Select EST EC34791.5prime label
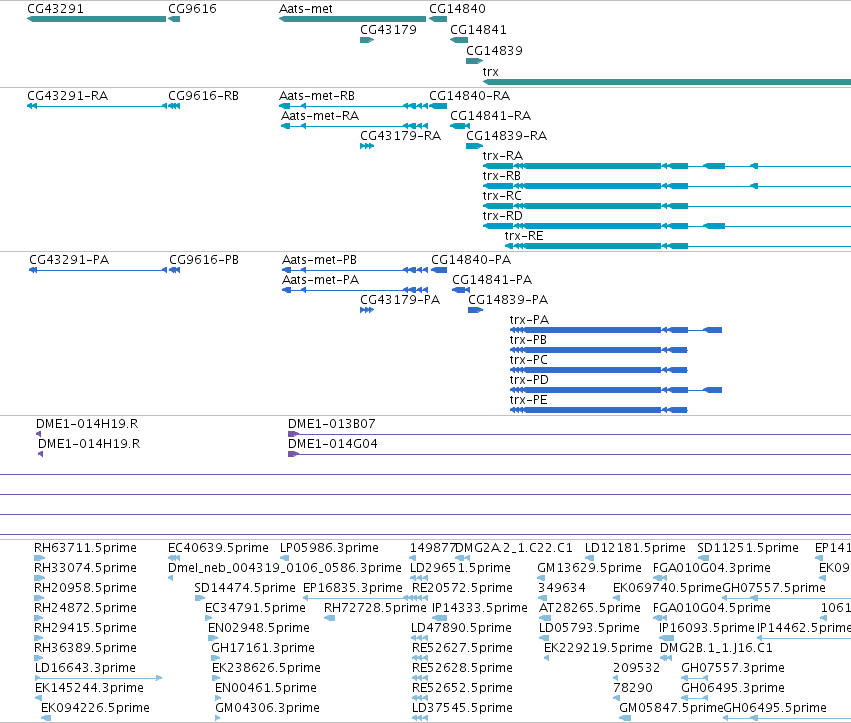851x723 pixels. pos(255,608)
